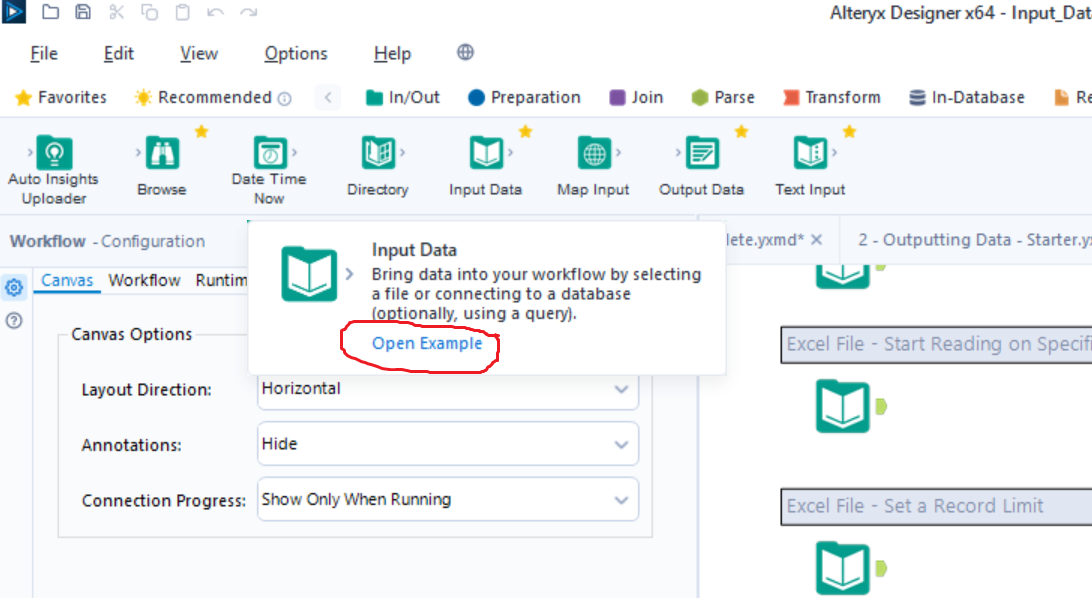
Task: Open the Join tool category
Action: click(x=636, y=97)
